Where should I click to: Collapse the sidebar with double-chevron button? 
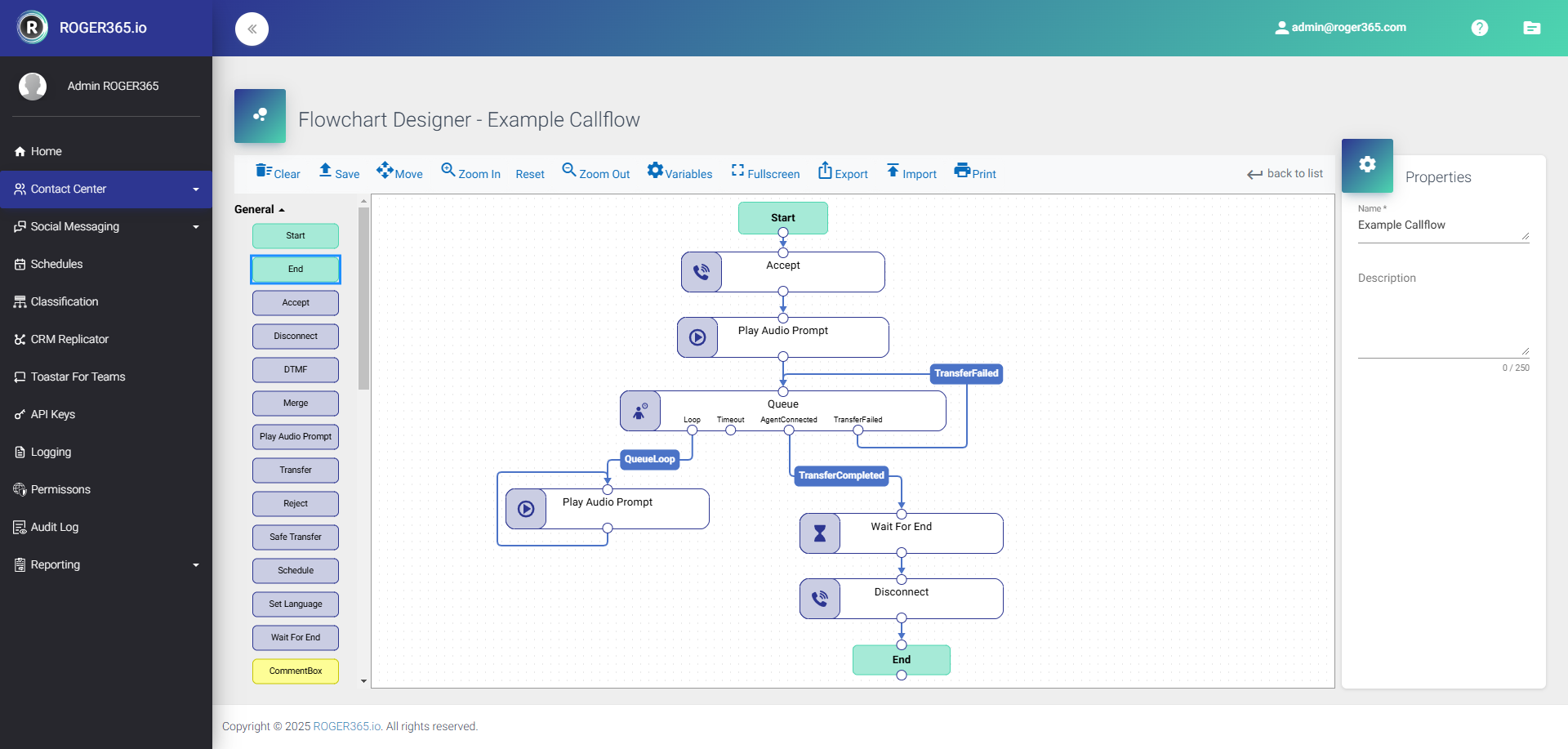point(252,29)
